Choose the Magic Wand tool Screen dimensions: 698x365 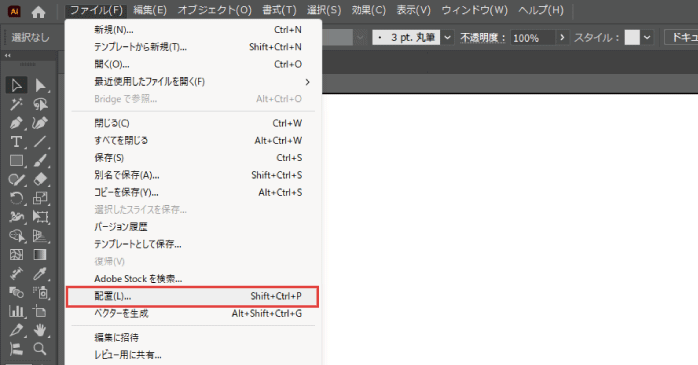click(x=16, y=104)
